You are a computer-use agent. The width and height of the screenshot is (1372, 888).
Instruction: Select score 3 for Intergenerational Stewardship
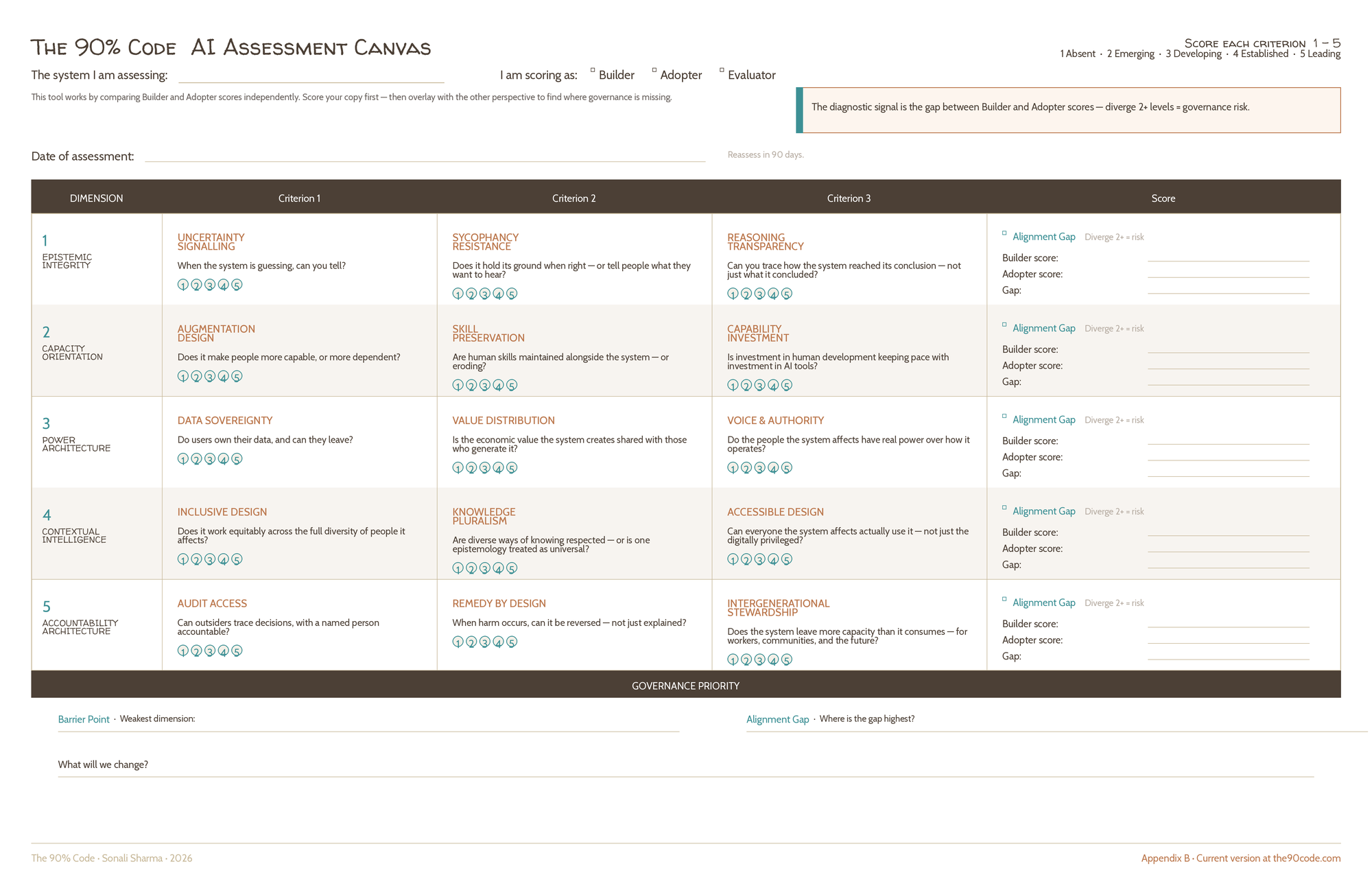coord(760,659)
